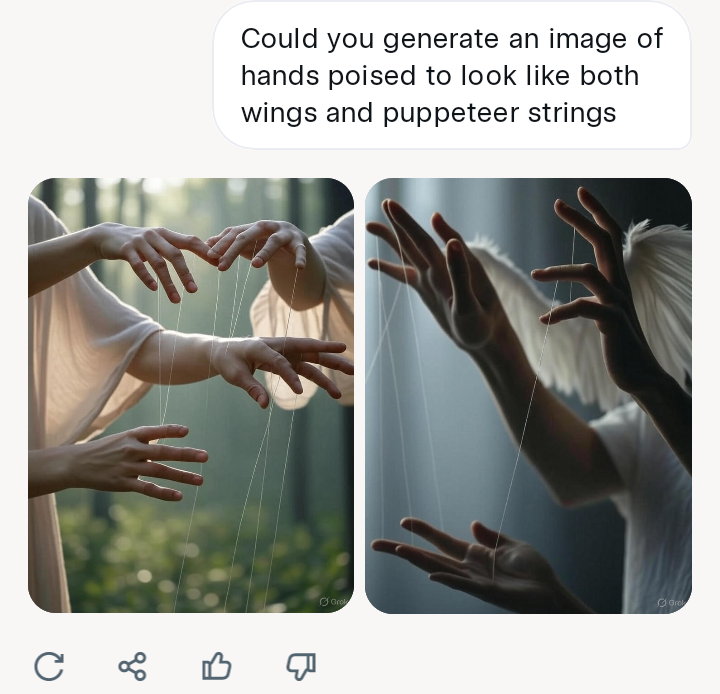The width and height of the screenshot is (720, 694).
Task: Click the word "strings" in the prompt
Action: pos(572,113)
